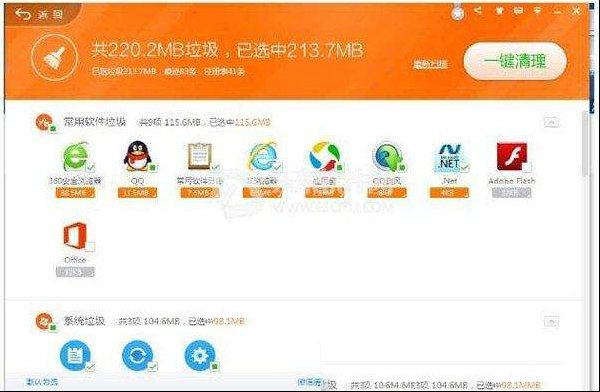The width and height of the screenshot is (600, 392).
Task: Select the QQ Player icon
Action: [x=387, y=156]
